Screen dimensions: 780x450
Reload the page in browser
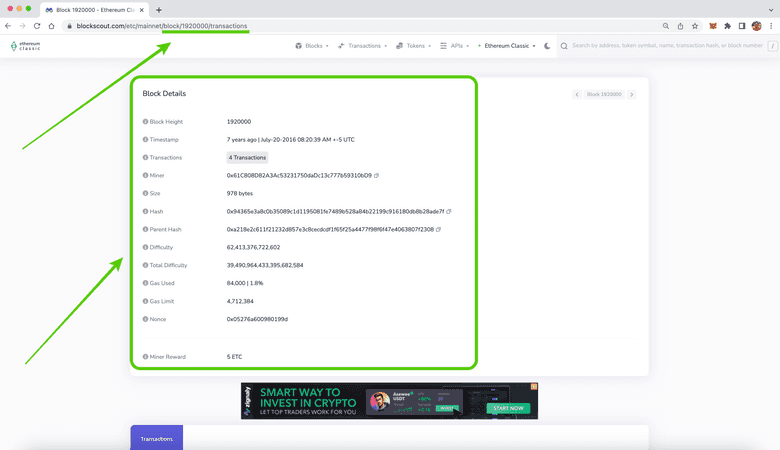[37, 26]
